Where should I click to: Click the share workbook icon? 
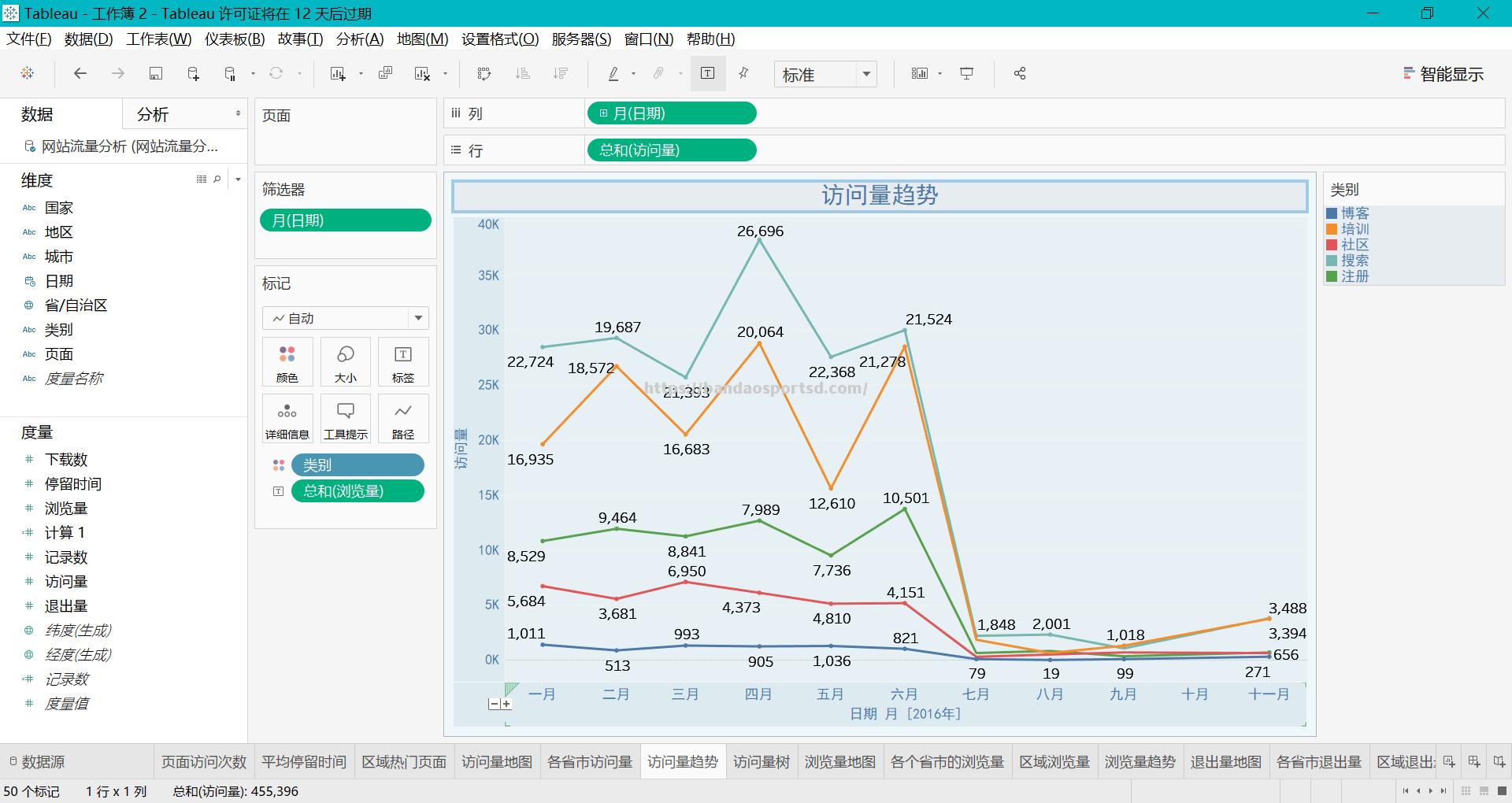coord(1020,73)
